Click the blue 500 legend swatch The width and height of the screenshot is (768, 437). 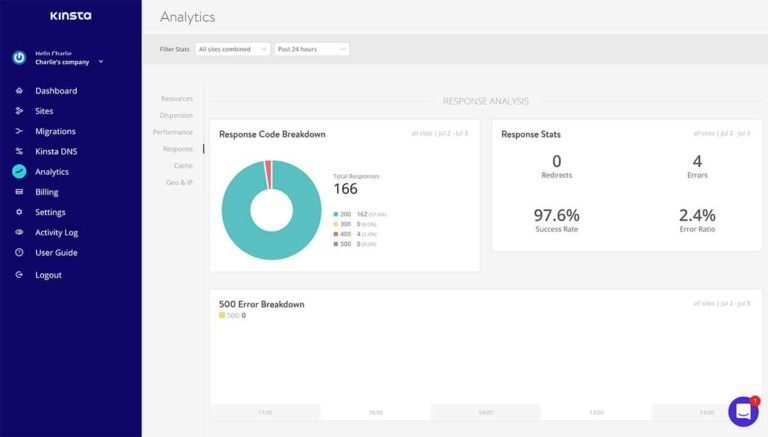click(x=336, y=243)
